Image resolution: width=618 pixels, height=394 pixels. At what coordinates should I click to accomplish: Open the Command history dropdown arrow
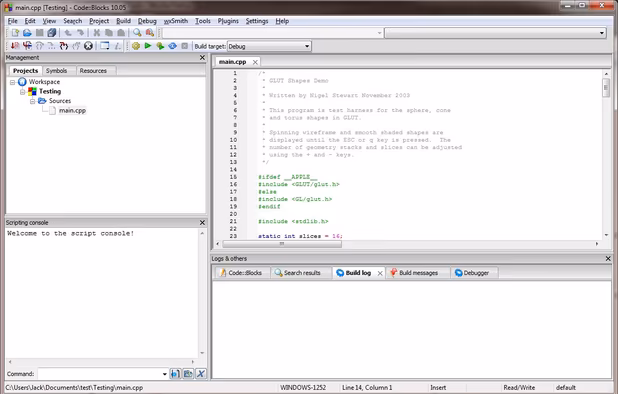point(165,374)
